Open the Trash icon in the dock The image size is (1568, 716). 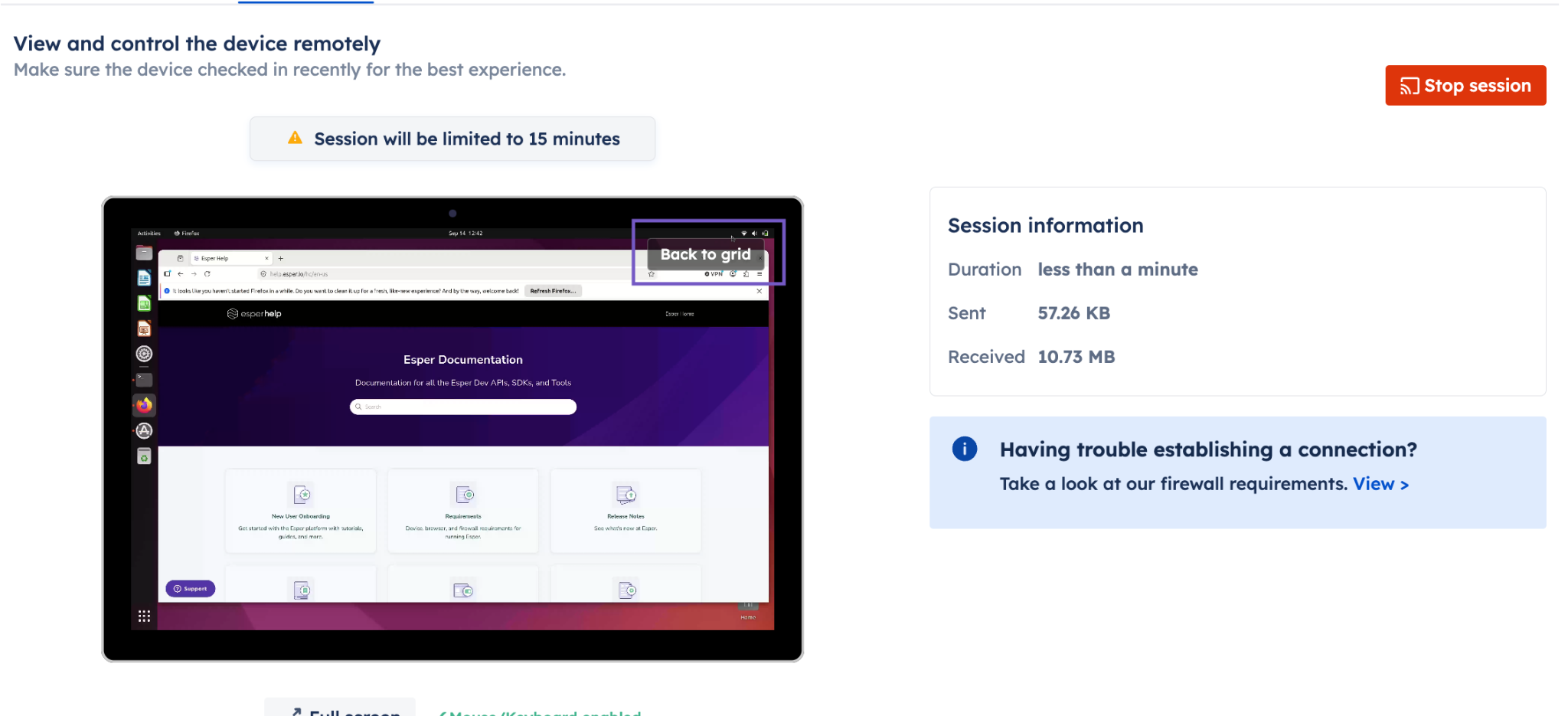(144, 456)
